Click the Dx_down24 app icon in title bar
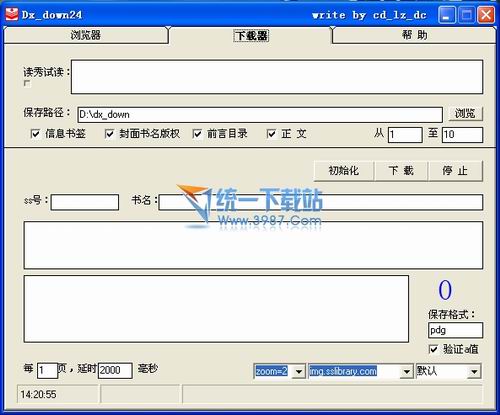The image size is (500, 415). 11,14
